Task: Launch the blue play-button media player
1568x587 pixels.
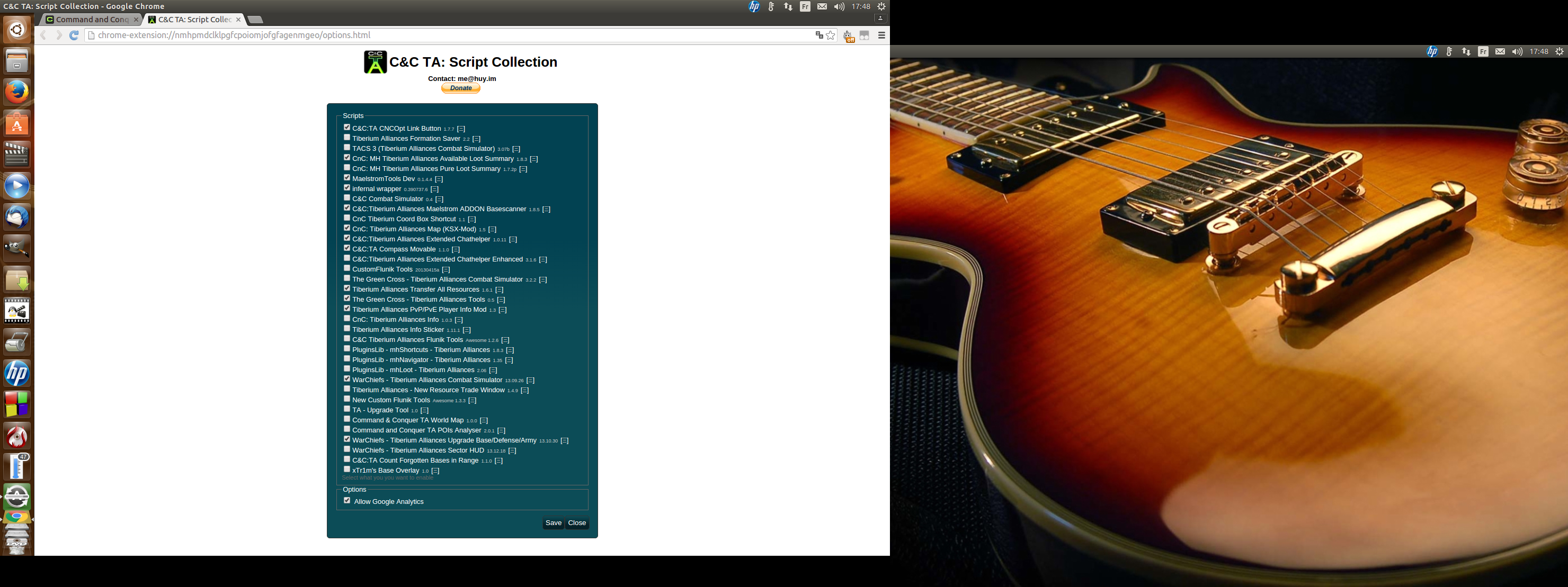Action: pyautogui.click(x=17, y=186)
